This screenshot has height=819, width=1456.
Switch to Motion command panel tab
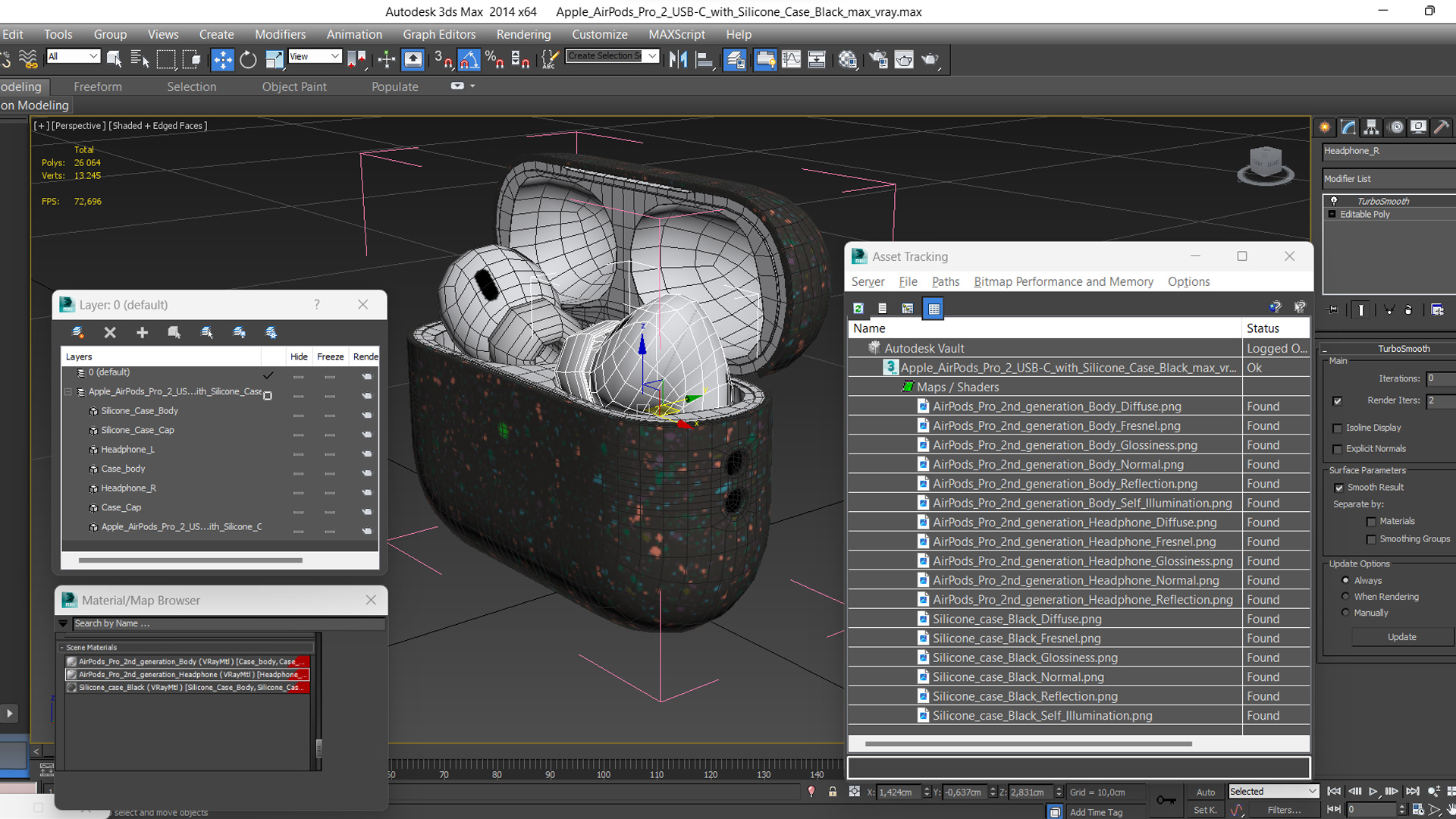coord(1395,127)
